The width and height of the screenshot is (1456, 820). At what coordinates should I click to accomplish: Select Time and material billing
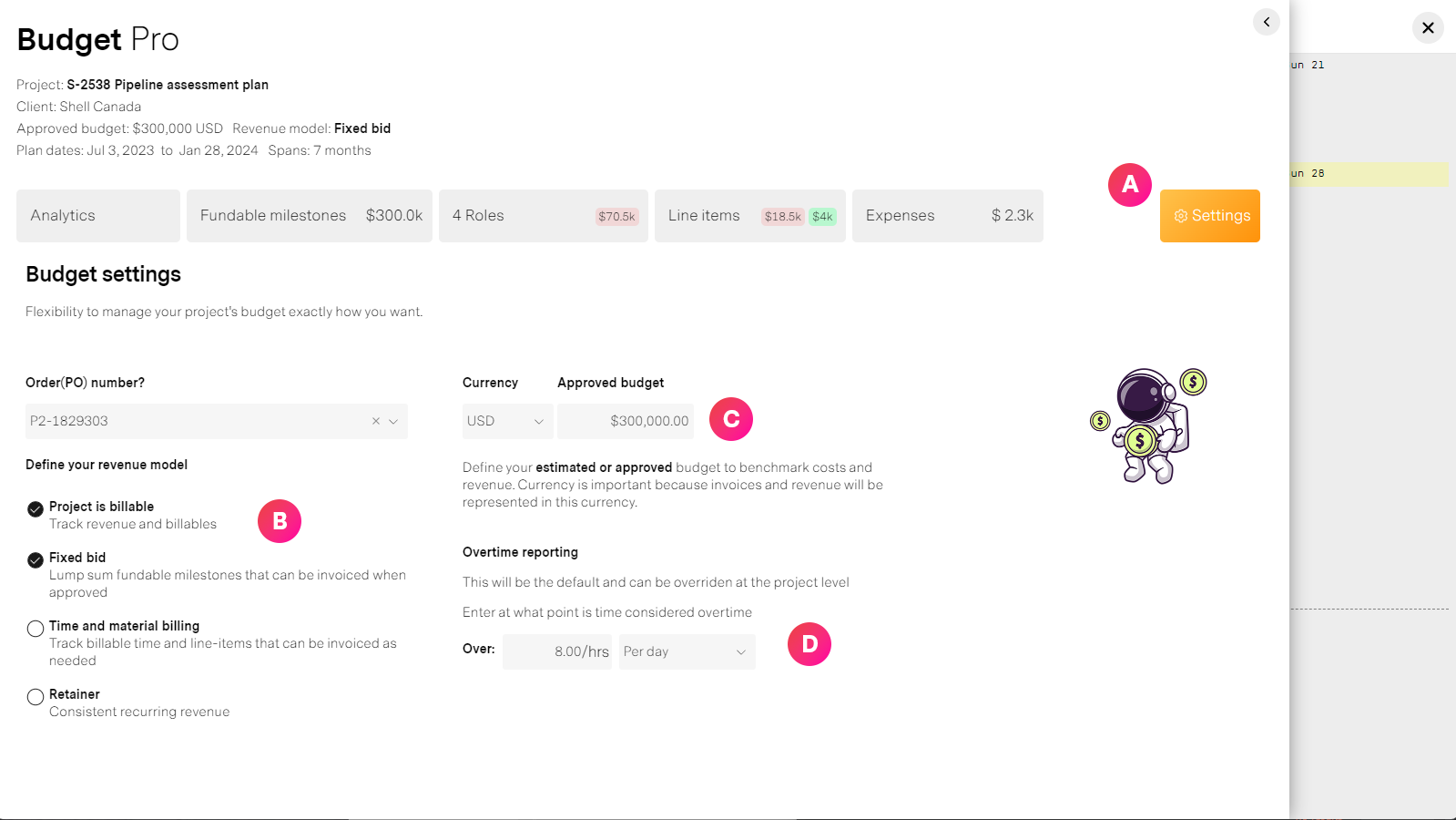(36, 628)
